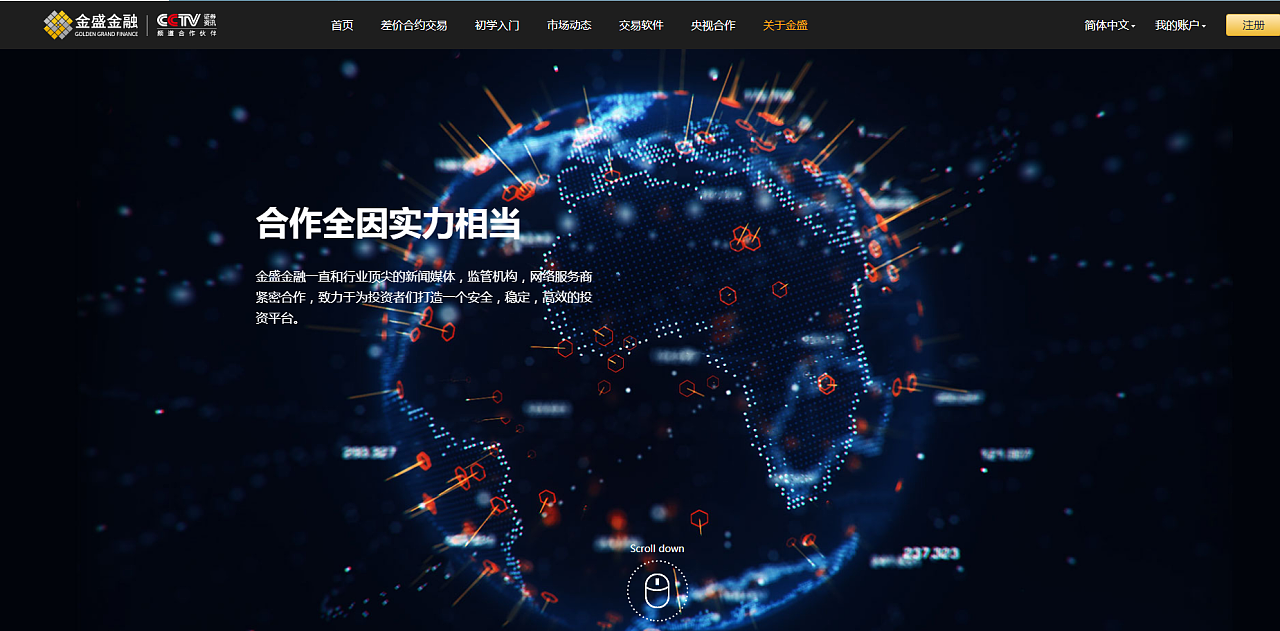The height and width of the screenshot is (631, 1280).
Task: Expand the 我的账户 account menu
Action: [x=1180, y=25]
